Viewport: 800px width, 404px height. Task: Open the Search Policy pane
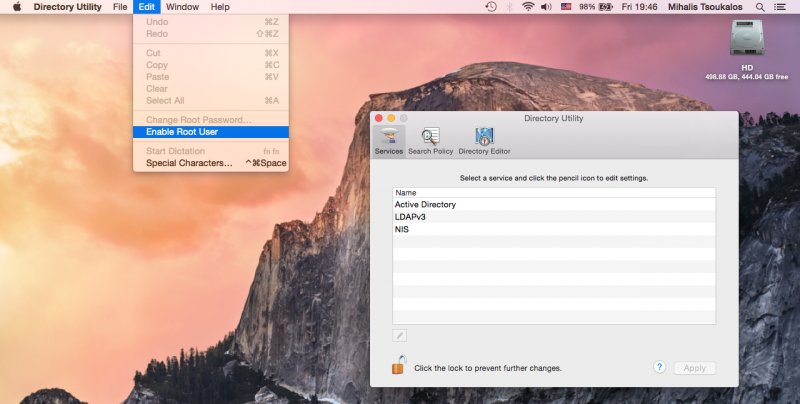click(x=430, y=140)
